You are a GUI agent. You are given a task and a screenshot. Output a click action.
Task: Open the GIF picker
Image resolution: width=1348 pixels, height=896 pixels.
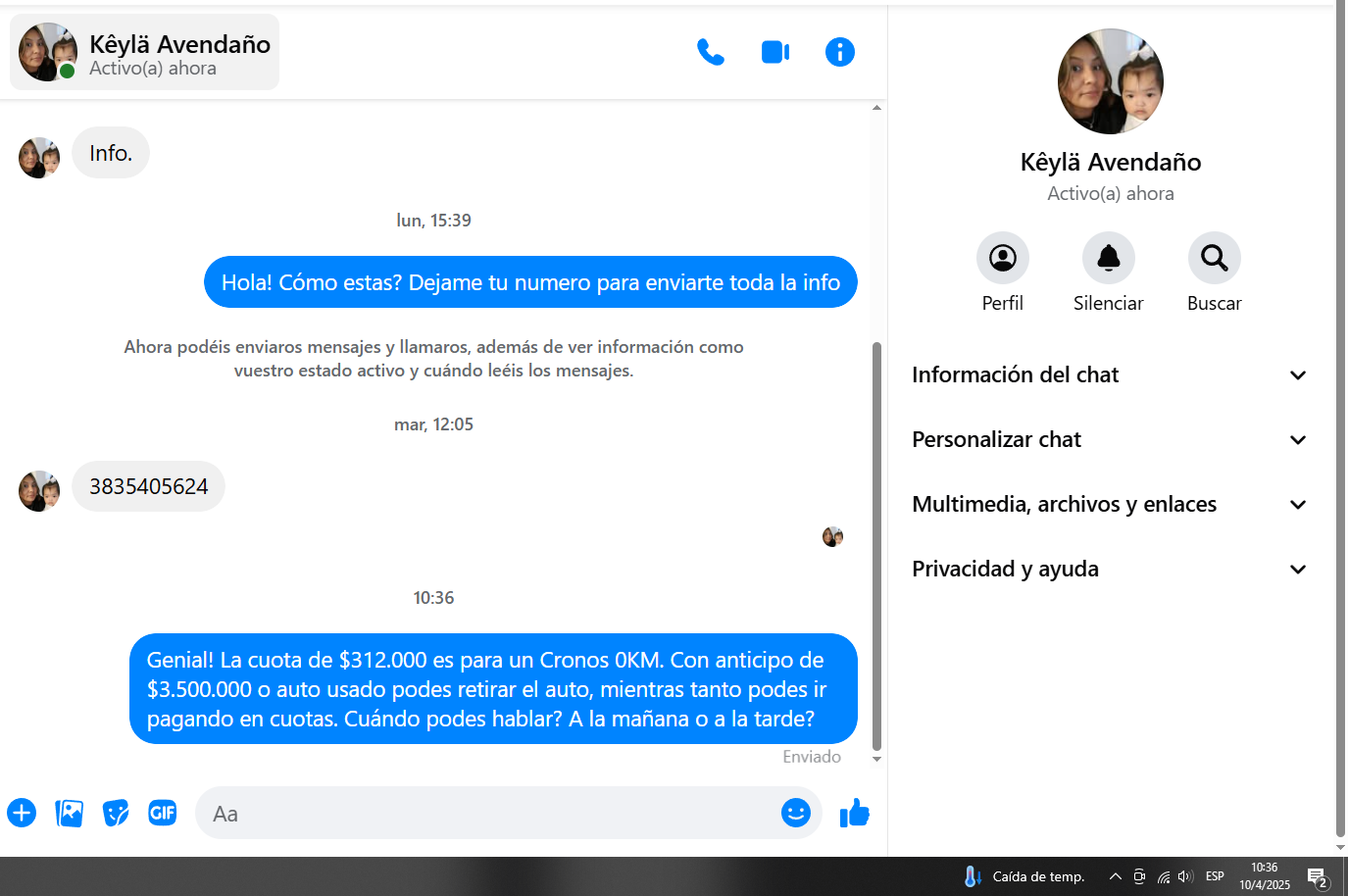(x=163, y=813)
